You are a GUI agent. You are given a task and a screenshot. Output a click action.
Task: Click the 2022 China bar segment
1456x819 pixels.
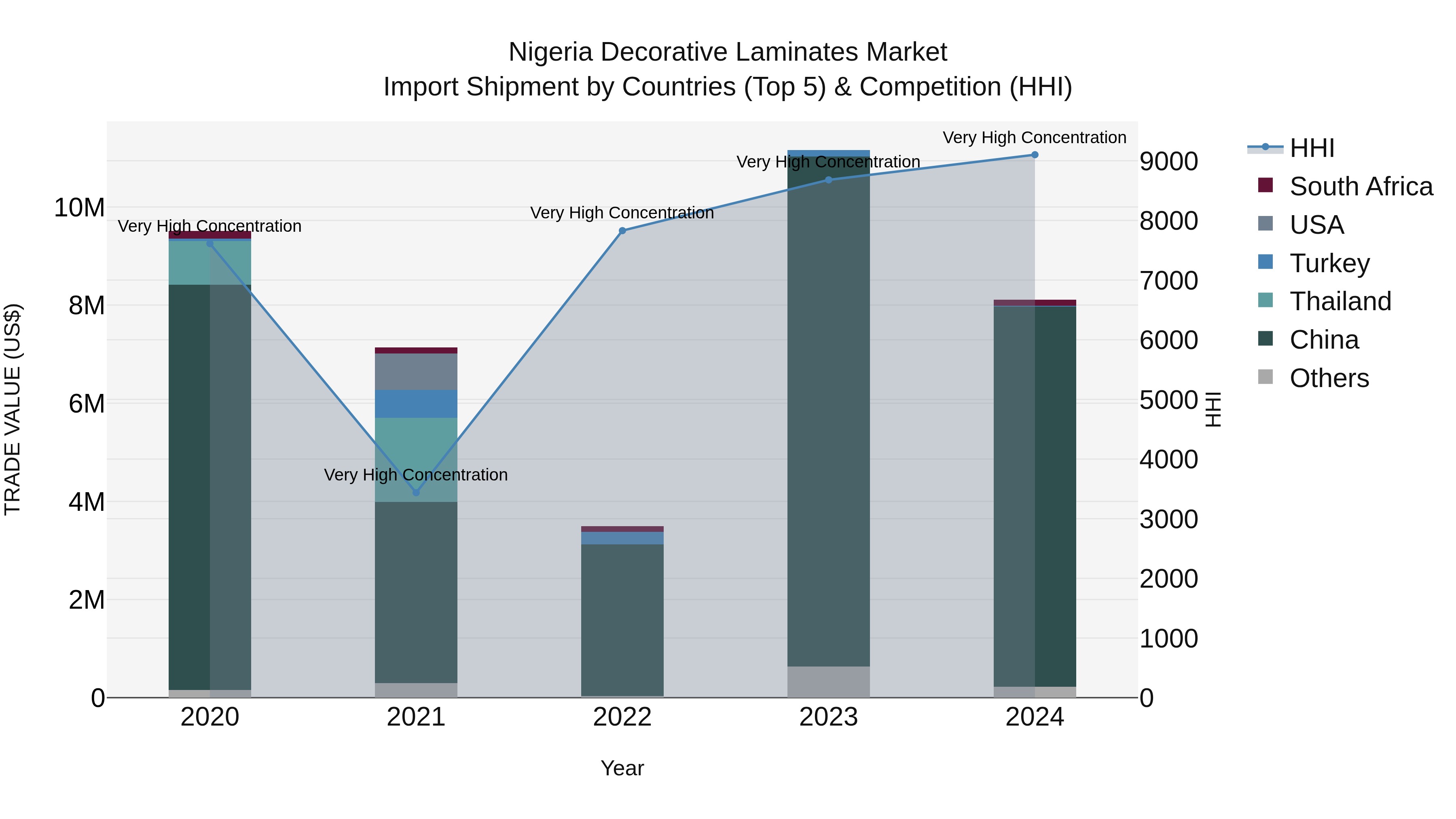pos(622,620)
